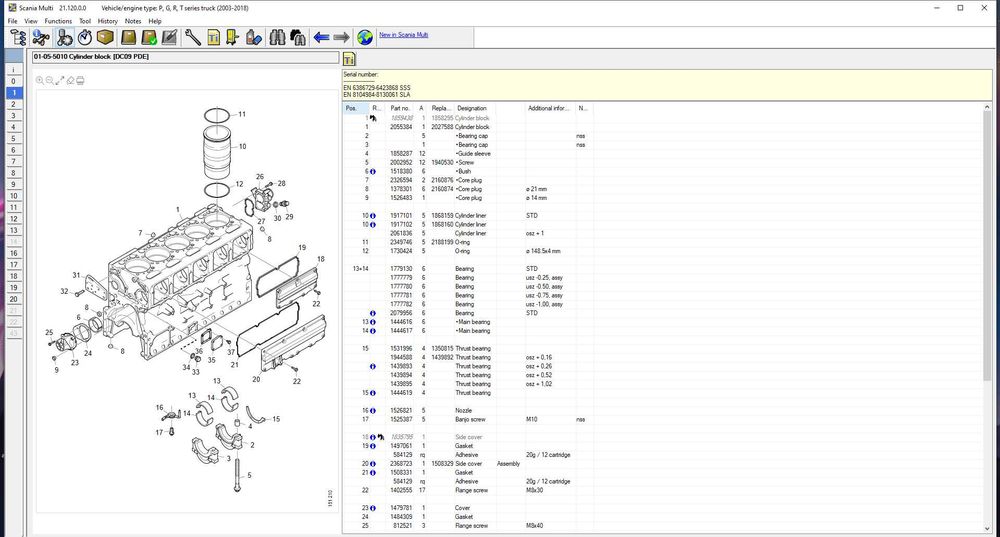Viewport: 1000px width, 537px height.
Task: Click the Designation column header
Action: coord(472,107)
